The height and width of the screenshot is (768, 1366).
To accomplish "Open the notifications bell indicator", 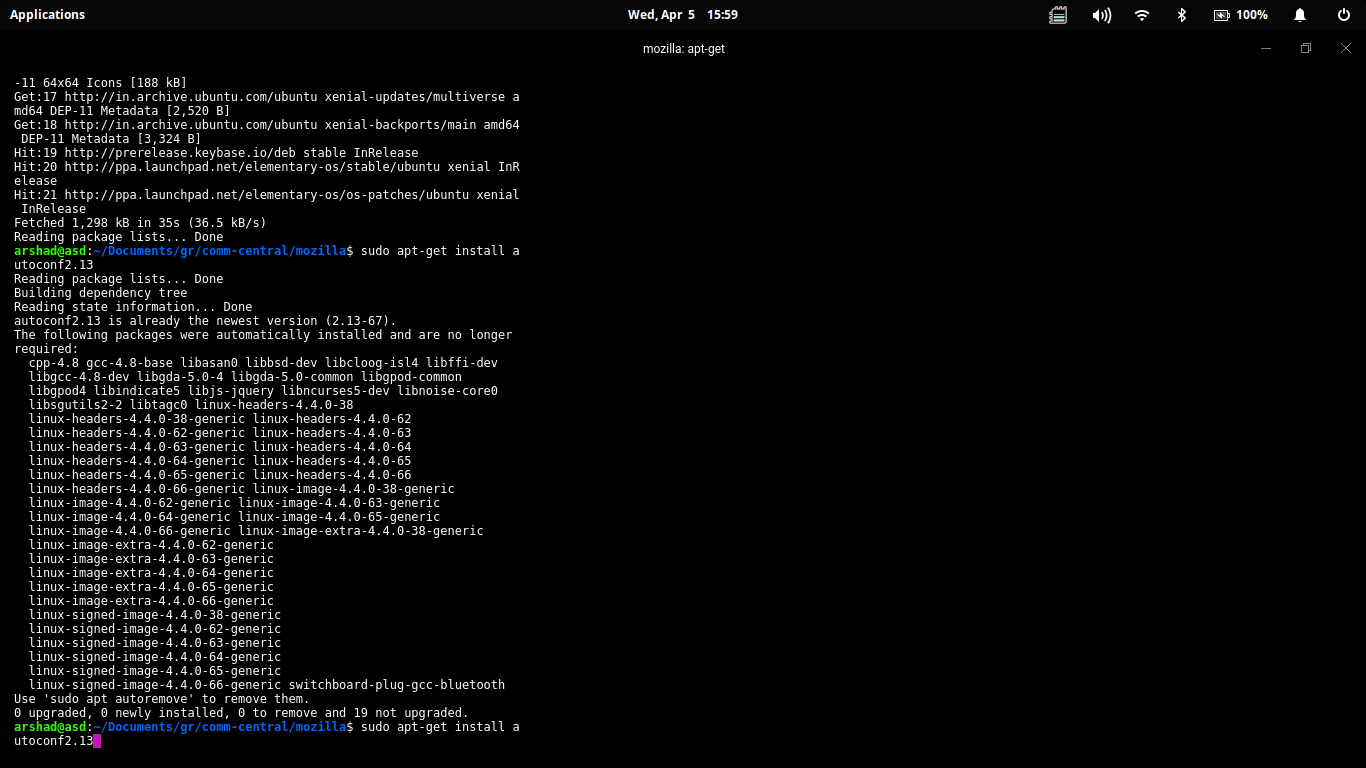I will 1300,15.
